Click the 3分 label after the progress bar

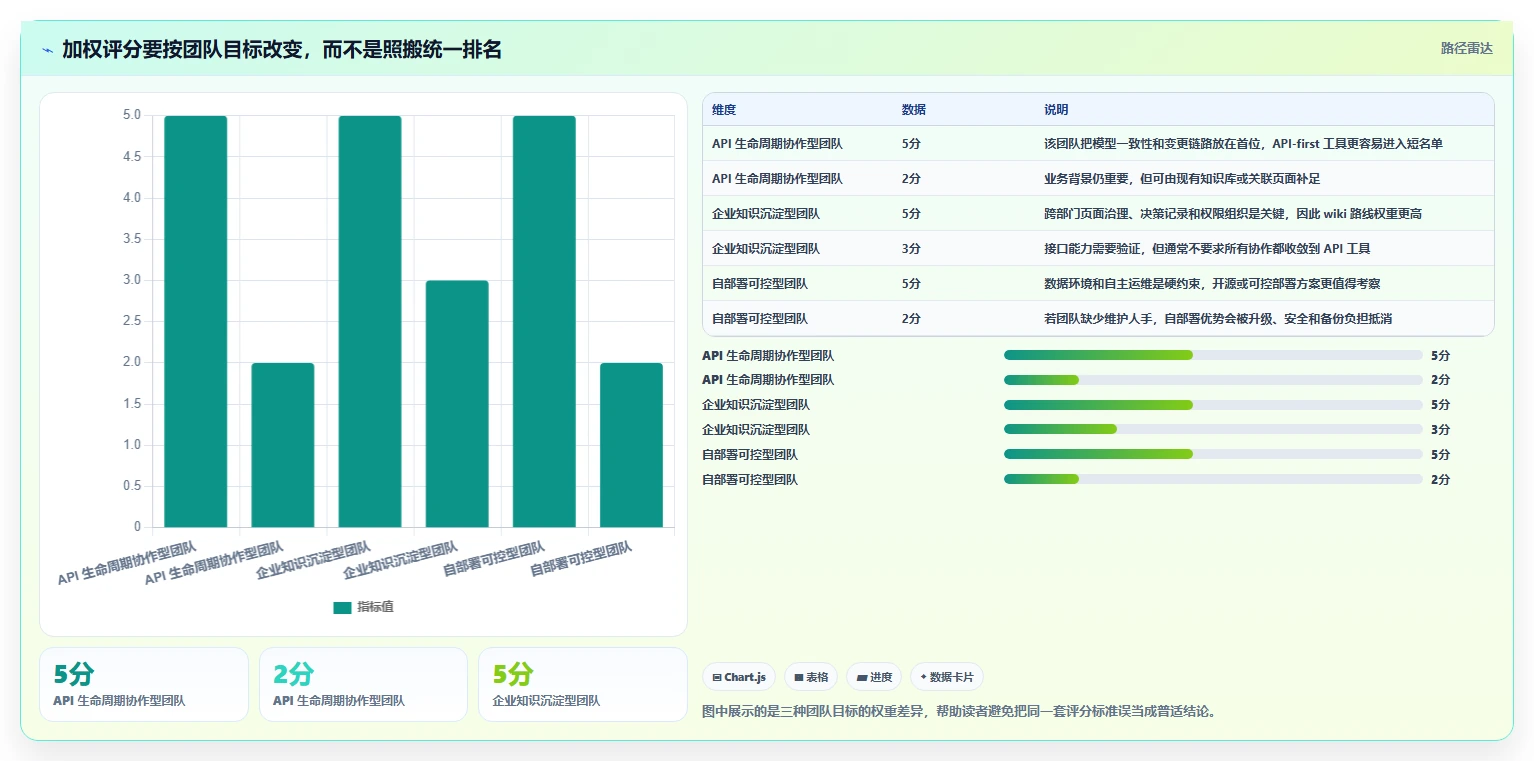1440,430
